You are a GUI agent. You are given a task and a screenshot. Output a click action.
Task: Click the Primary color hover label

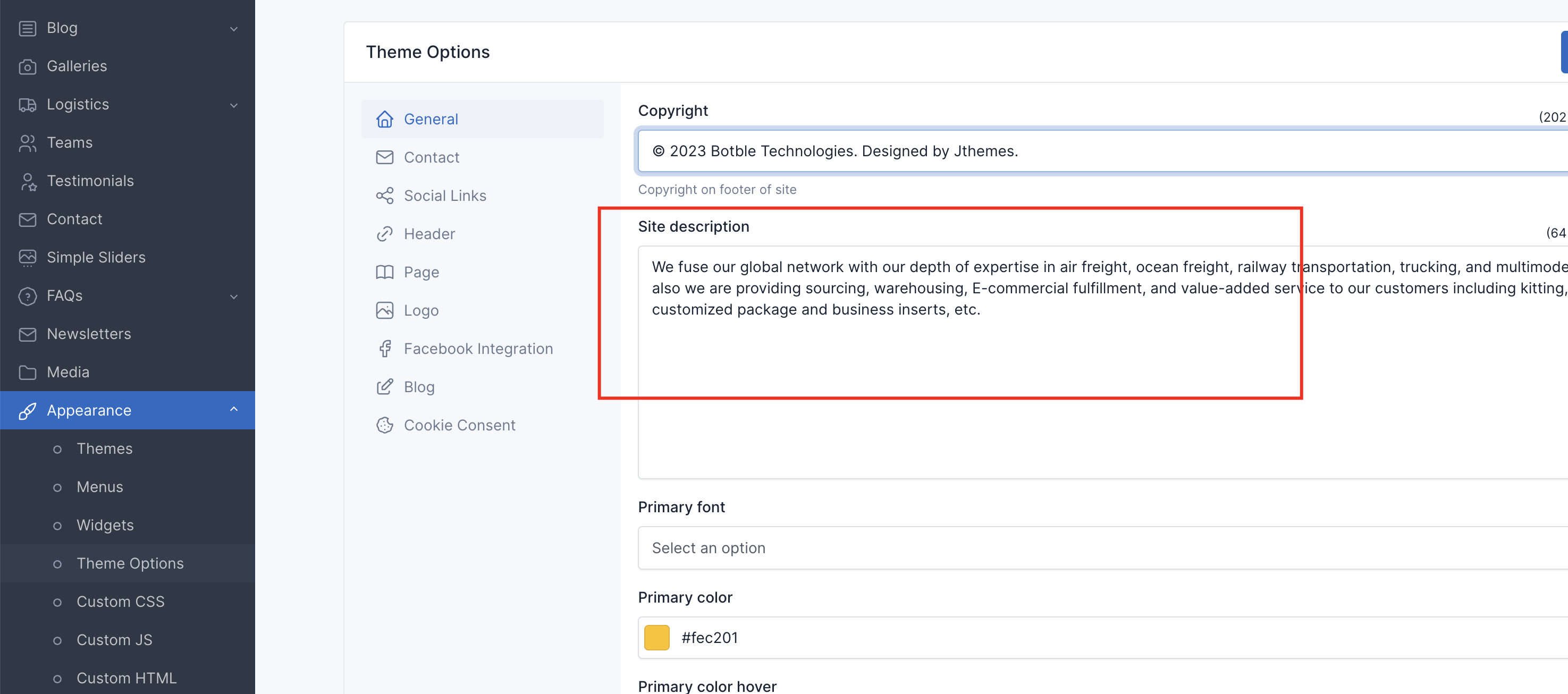[x=707, y=686]
